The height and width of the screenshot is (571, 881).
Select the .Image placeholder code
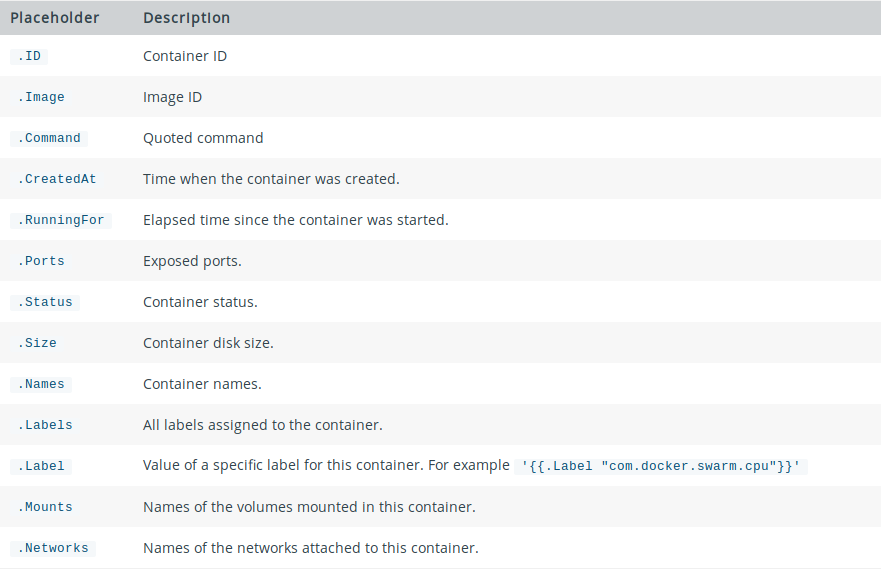[40, 97]
